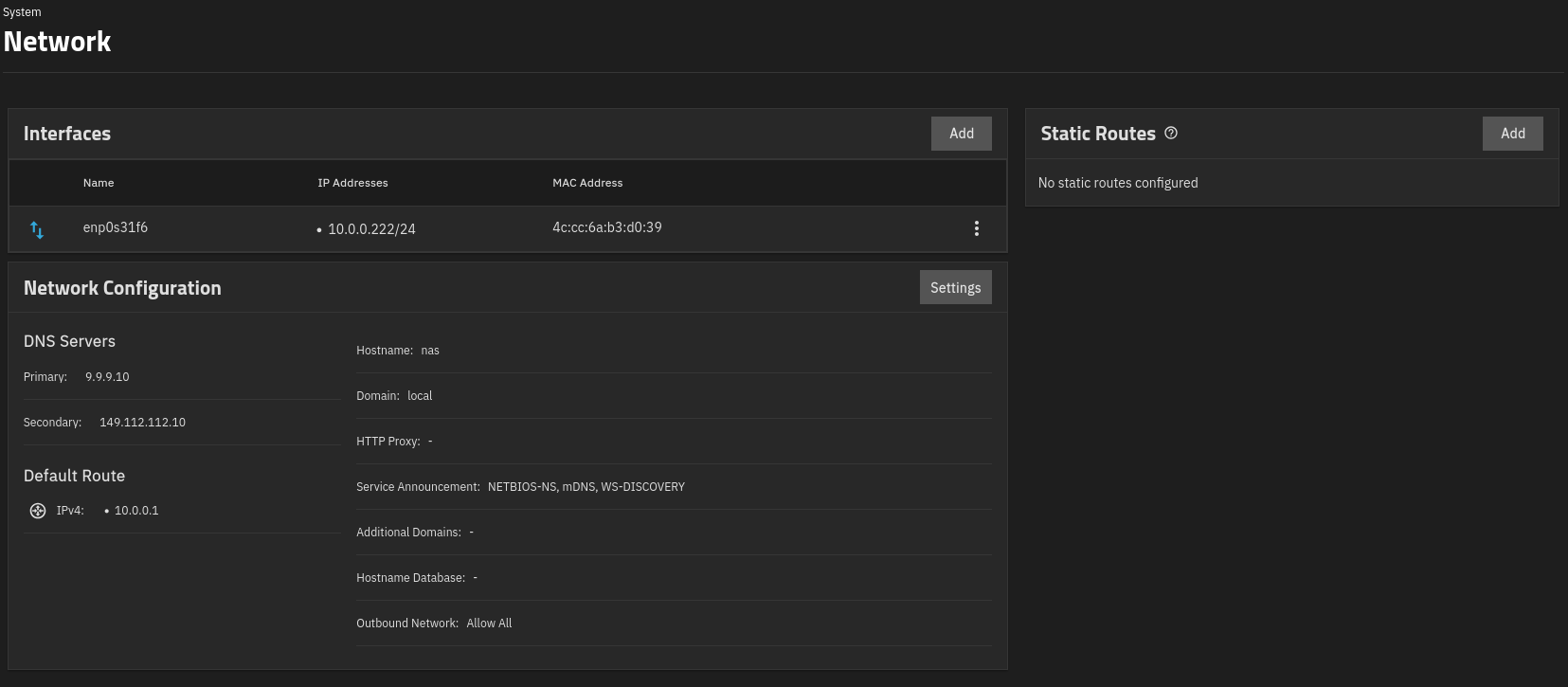Select the enp0s31f6 interface name
The width and height of the screenshot is (1568, 687).
pos(116,227)
